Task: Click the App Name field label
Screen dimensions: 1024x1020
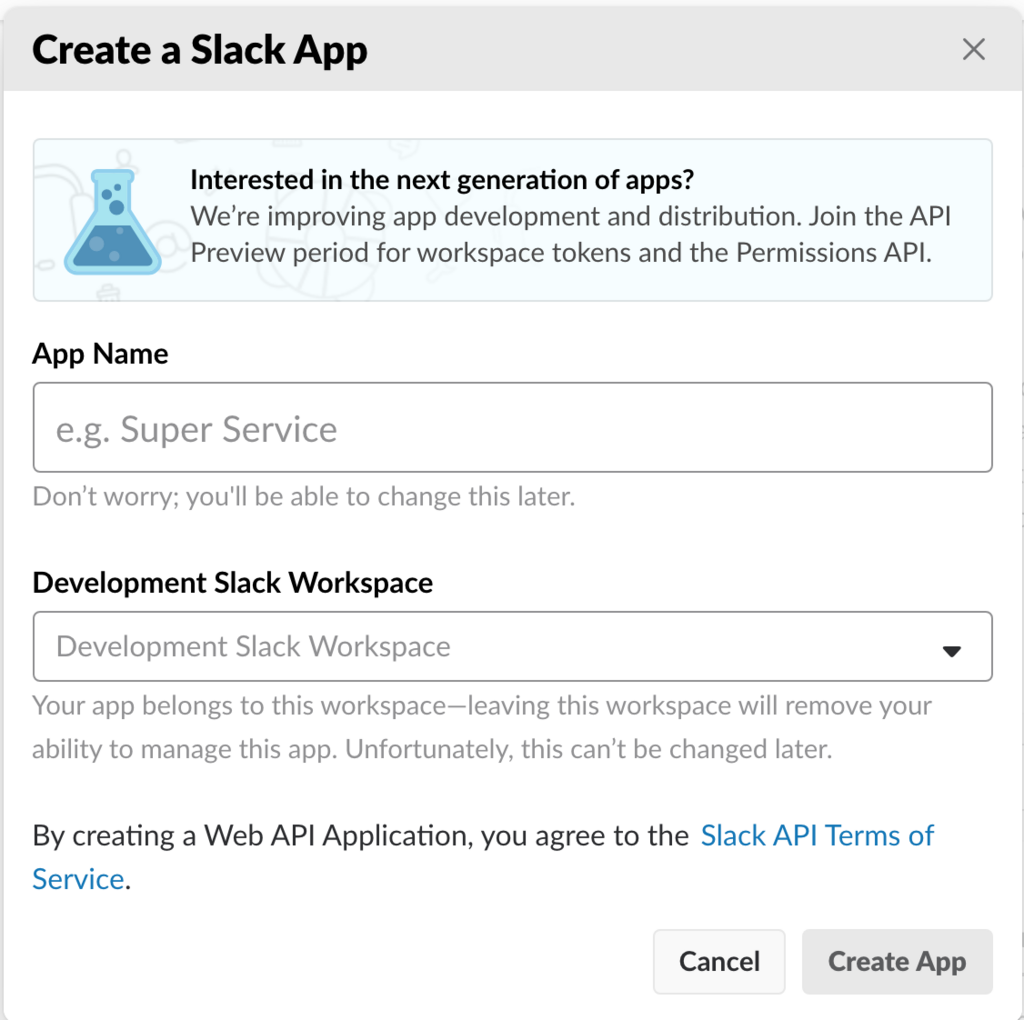Action: [100, 353]
